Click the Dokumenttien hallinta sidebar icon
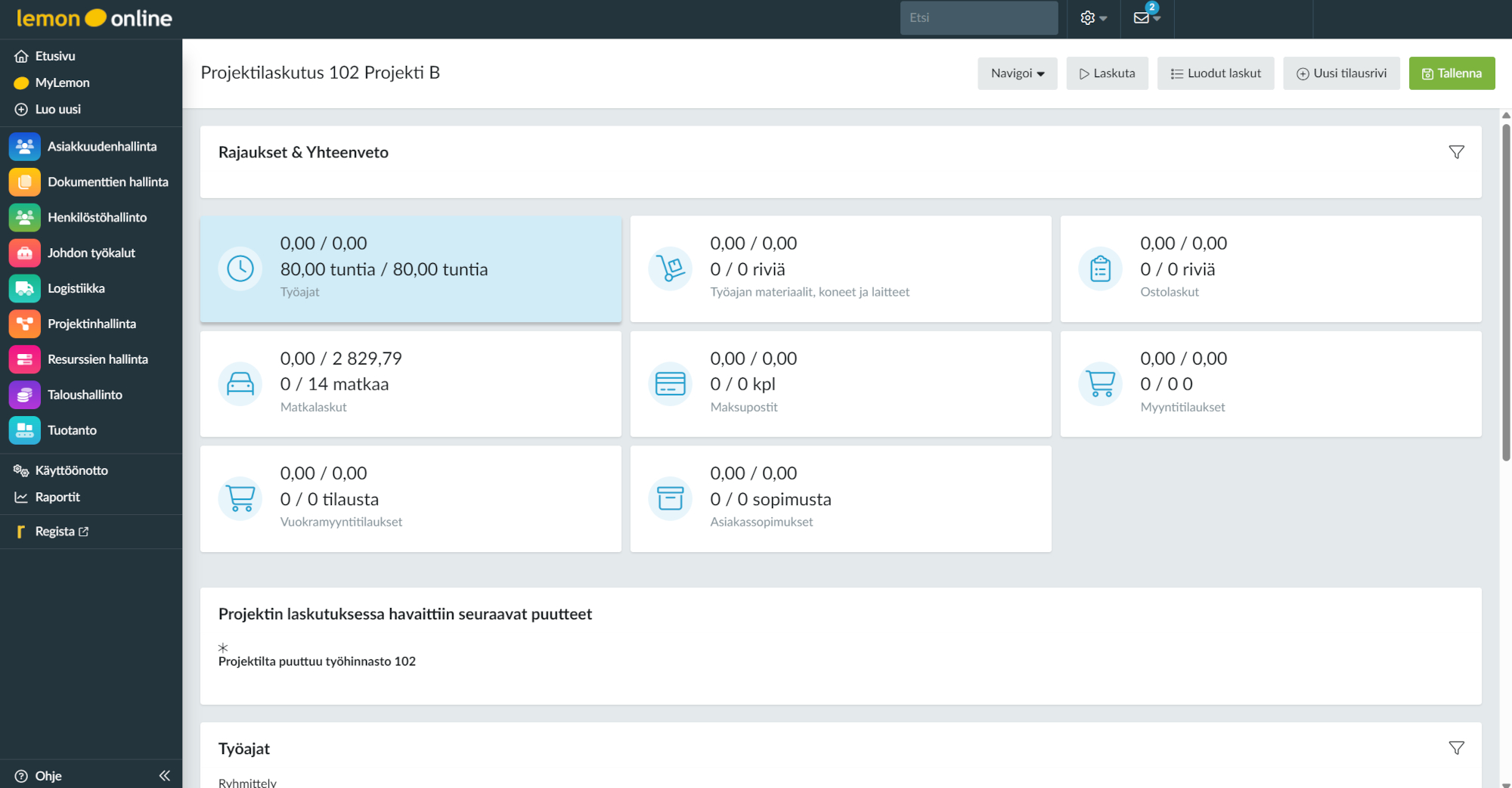Screen dimensions: 1512x788 24,182
